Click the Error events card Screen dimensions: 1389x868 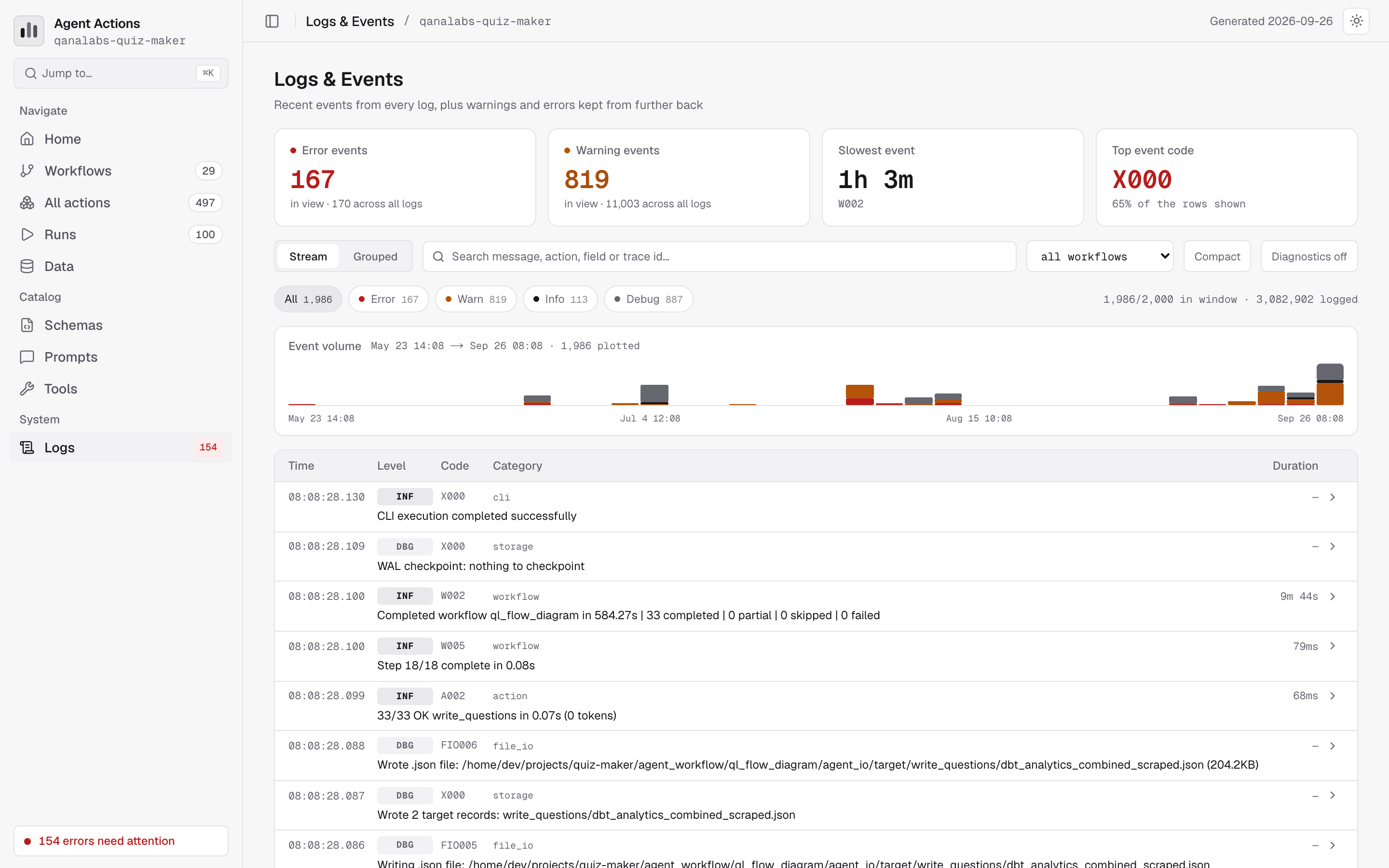405,177
